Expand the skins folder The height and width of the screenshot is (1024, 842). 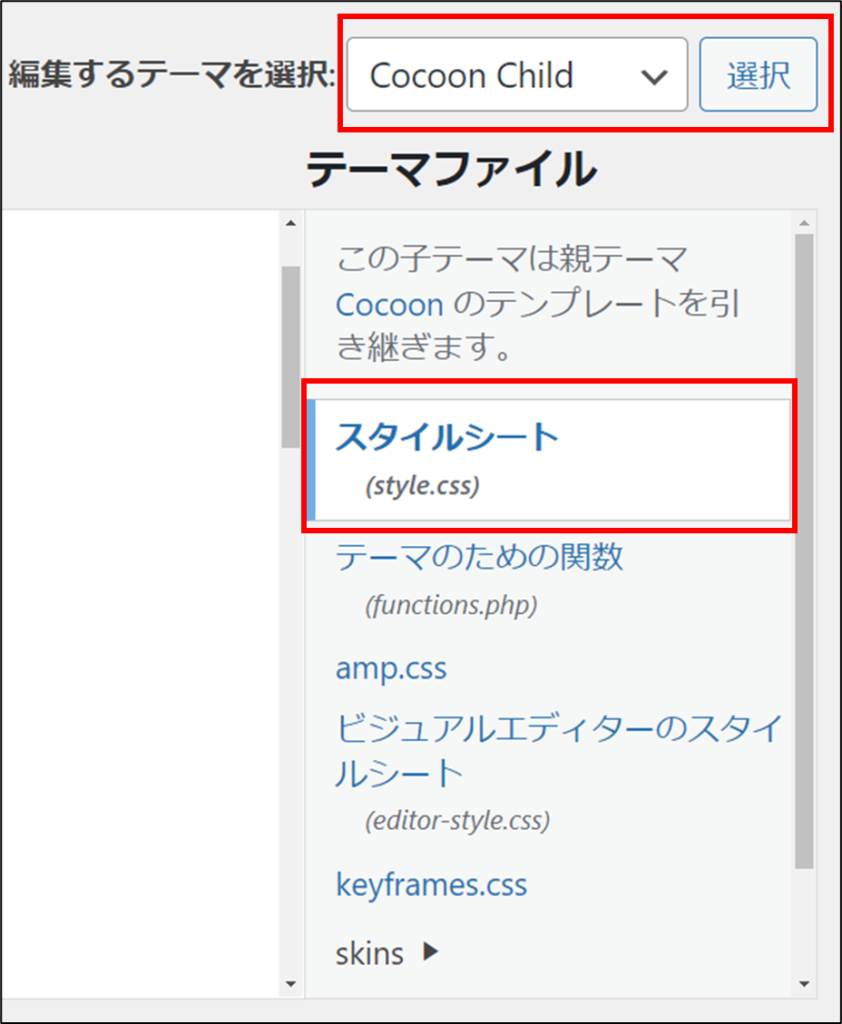tap(387, 953)
